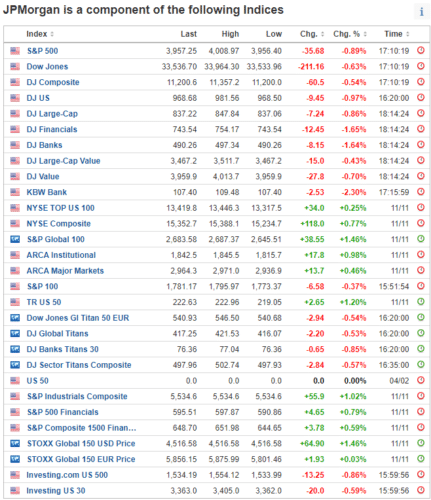Click the Last column header
431x500 pixels.
click(x=188, y=34)
